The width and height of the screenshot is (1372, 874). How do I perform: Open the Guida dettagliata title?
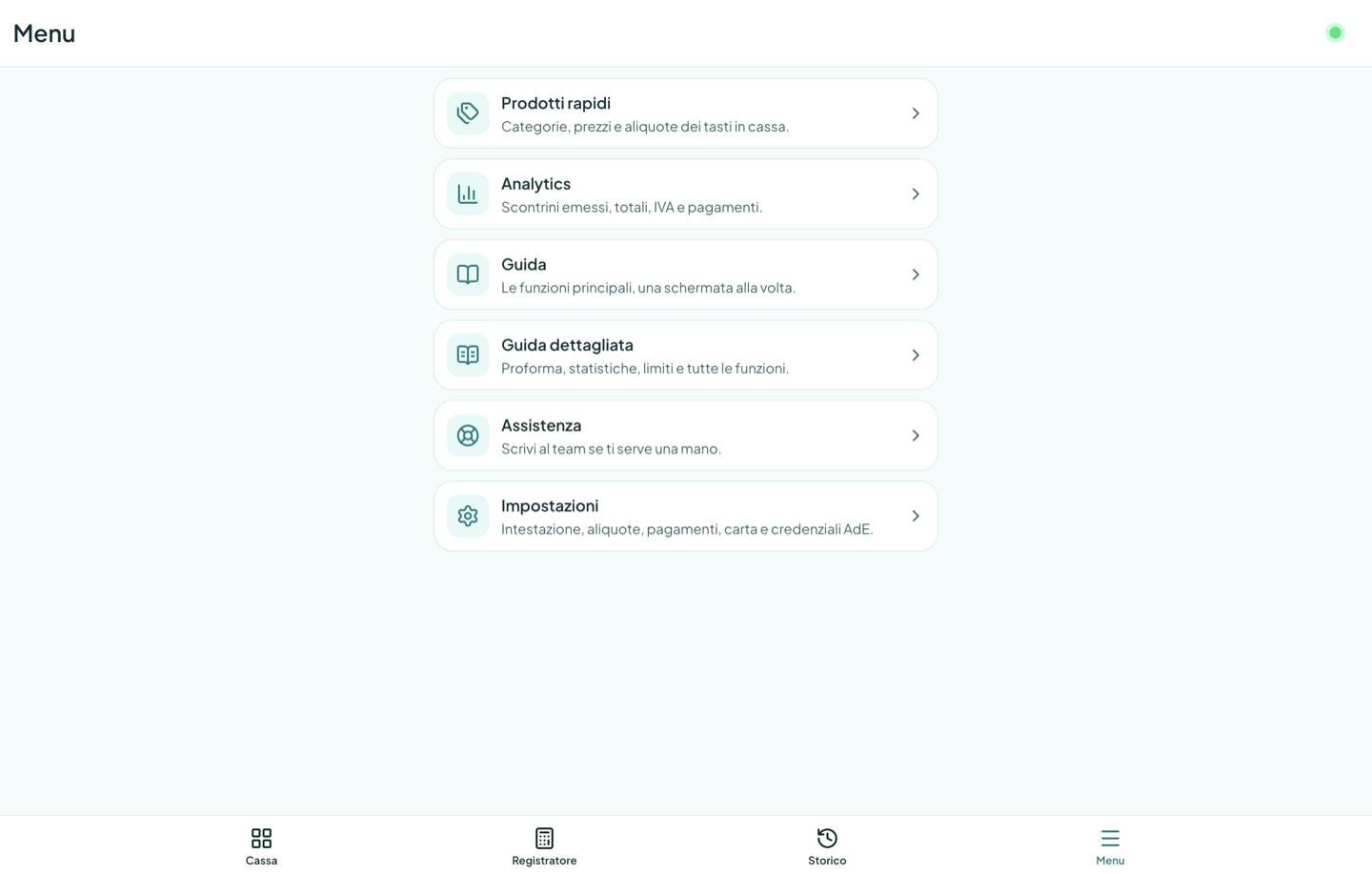tap(567, 344)
